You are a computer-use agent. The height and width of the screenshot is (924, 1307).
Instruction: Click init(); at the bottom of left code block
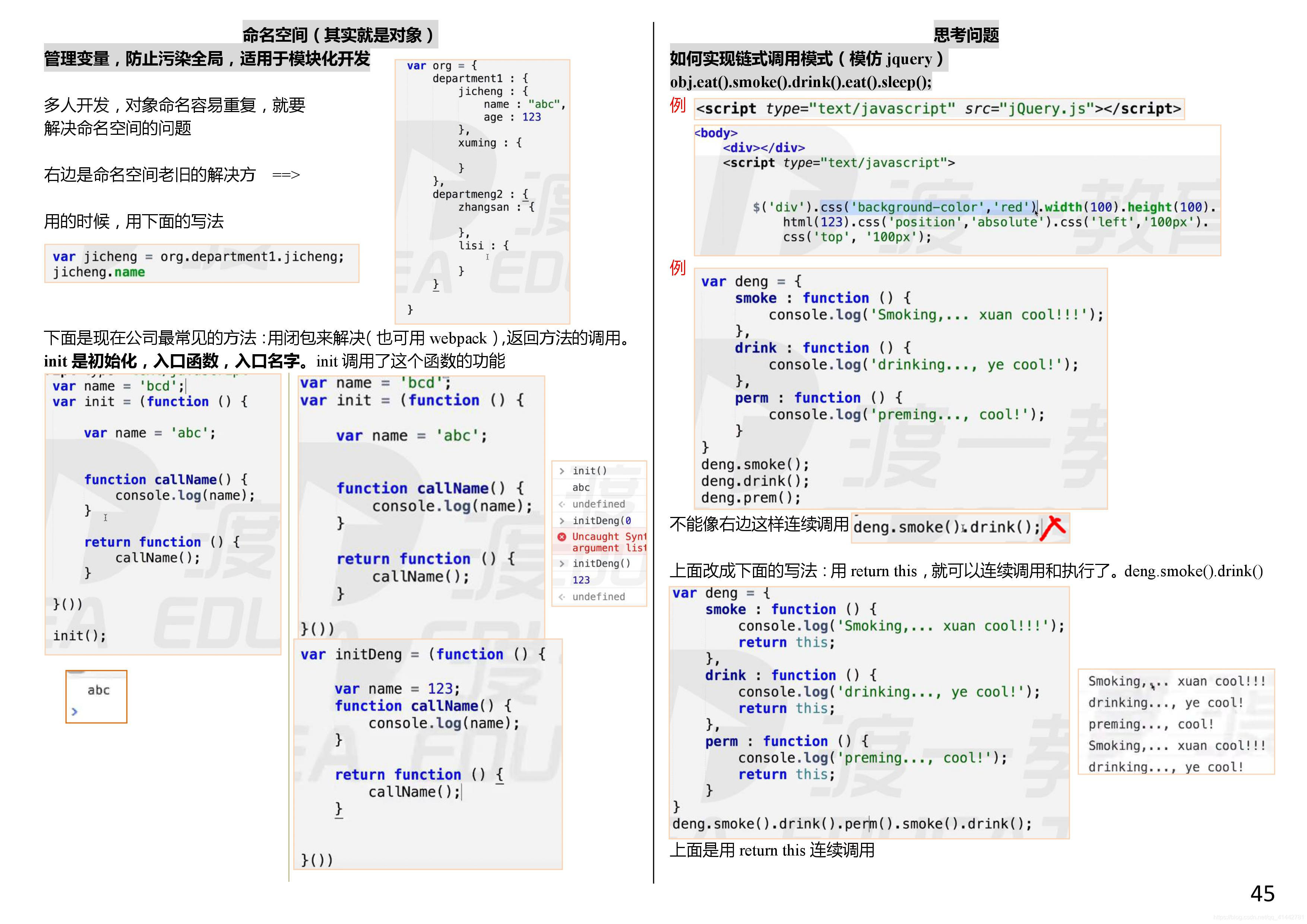coord(79,636)
